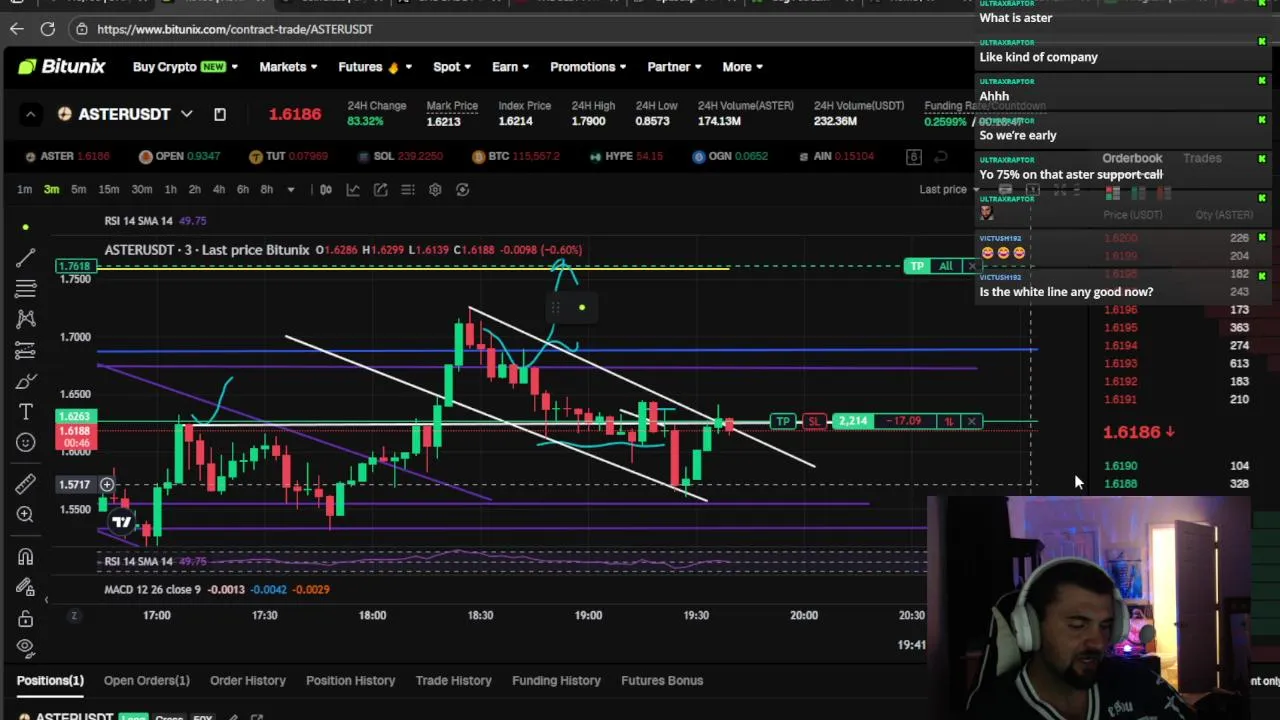Viewport: 1280px width, 720px height.
Task: Switch to the Open Orders(1) tab
Action: click(146, 680)
